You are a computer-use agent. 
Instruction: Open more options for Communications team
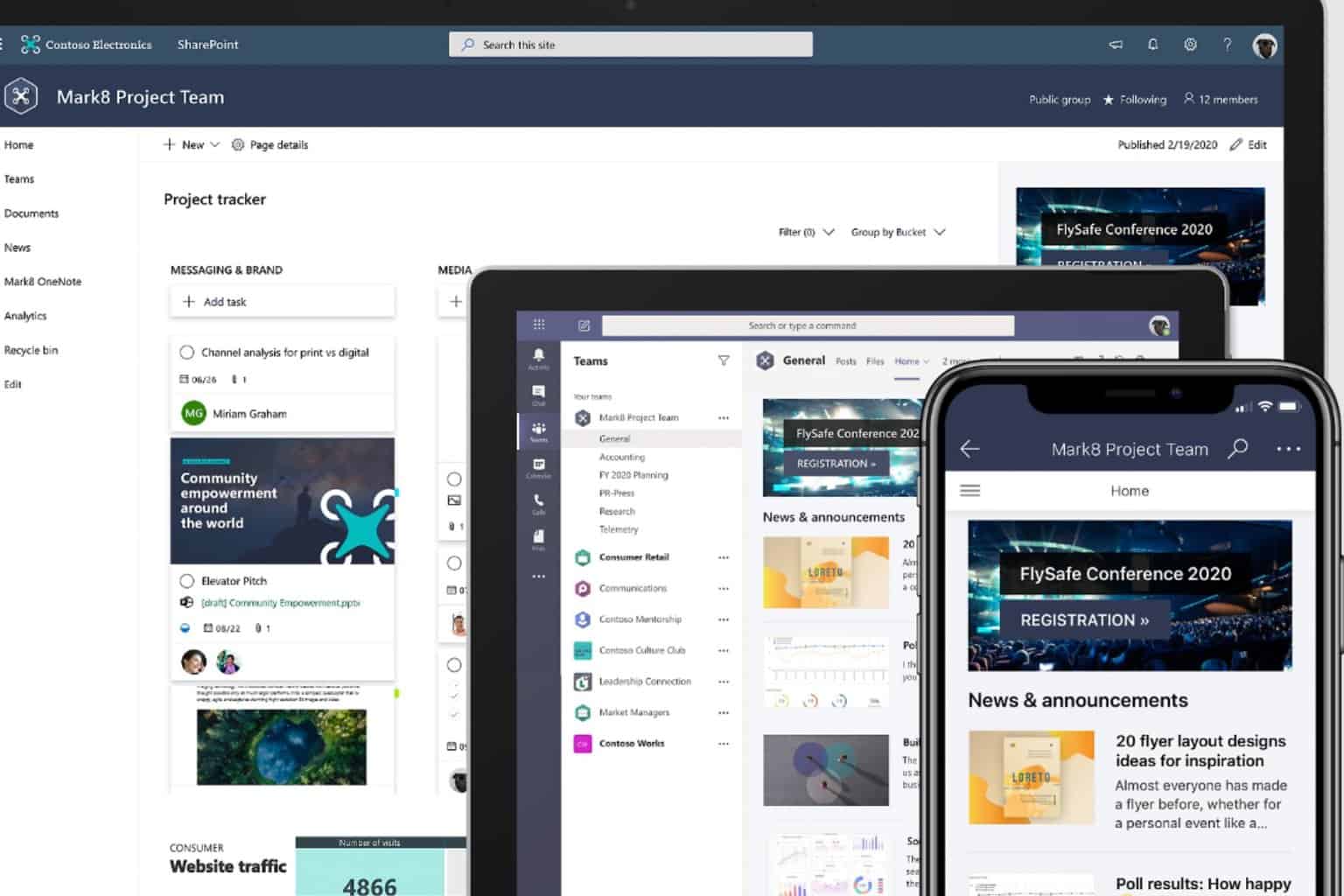[x=724, y=589]
